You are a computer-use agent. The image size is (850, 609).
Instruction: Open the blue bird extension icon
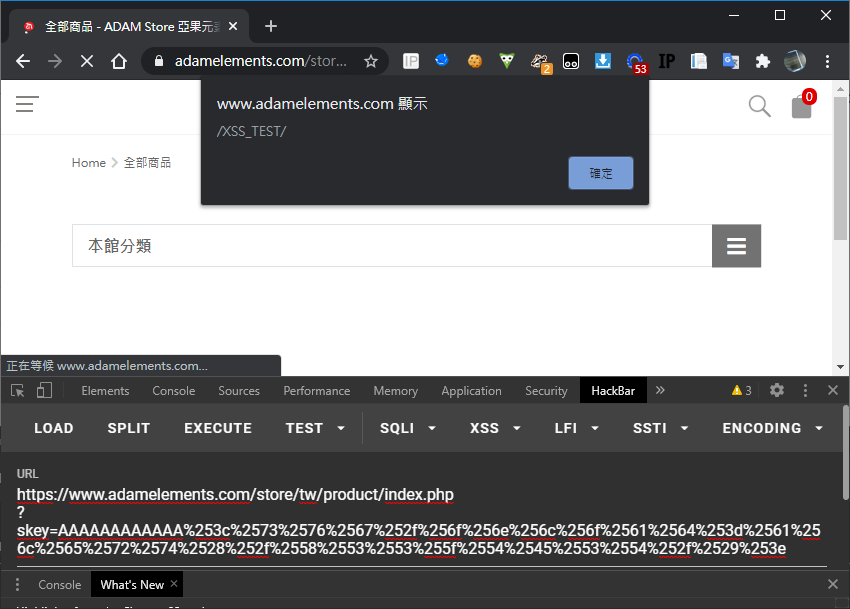click(442, 60)
